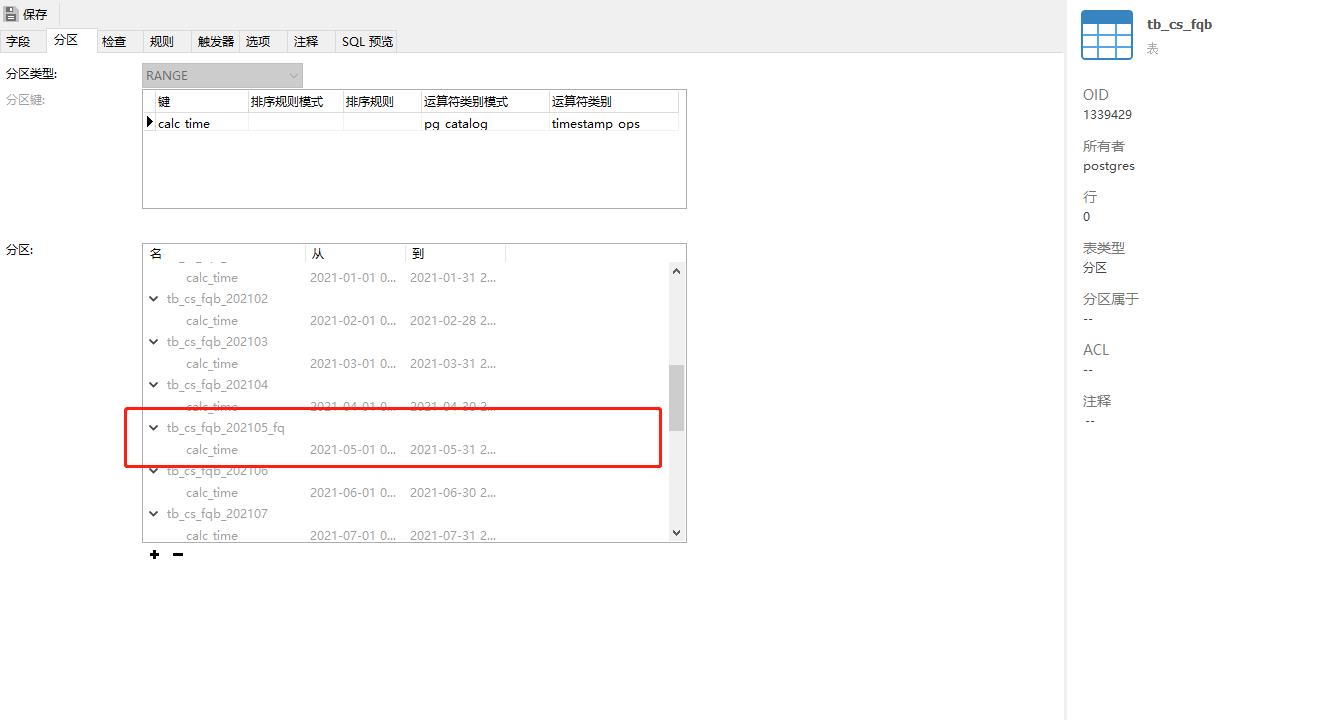Click the 保存 button label
This screenshot has width=1323, height=720.
(x=35, y=14)
